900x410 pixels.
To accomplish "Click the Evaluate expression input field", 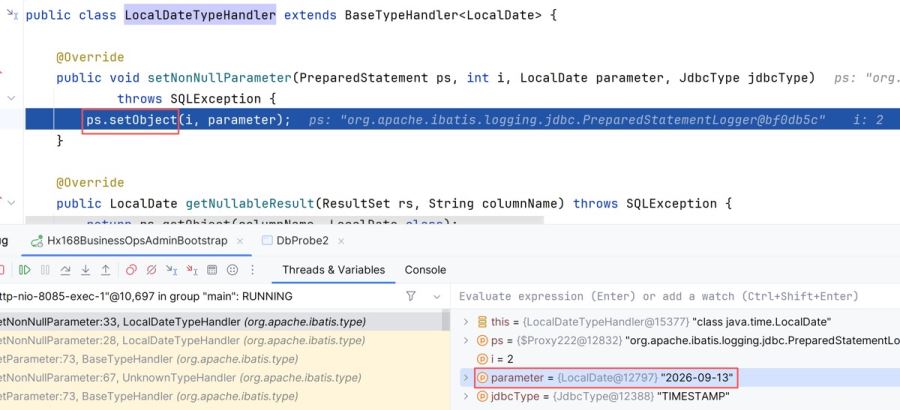I will tap(675, 296).
